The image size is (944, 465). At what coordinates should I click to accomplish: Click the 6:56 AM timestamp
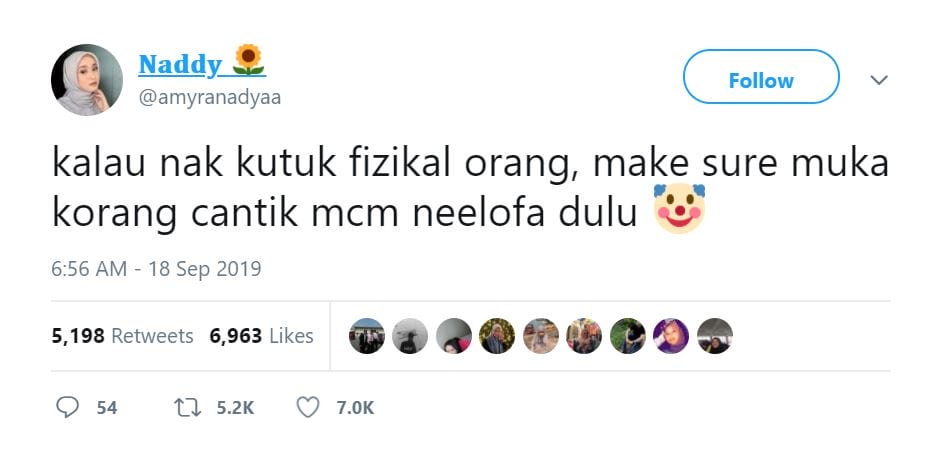pyautogui.click(x=90, y=269)
